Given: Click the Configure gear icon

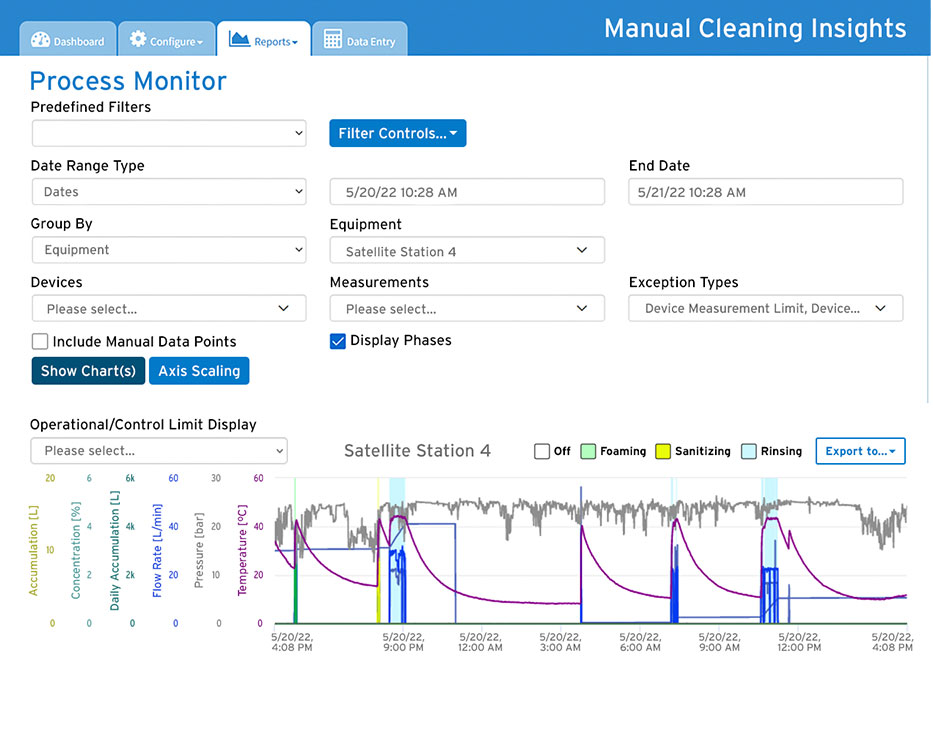Looking at the screenshot, I should pos(135,40).
